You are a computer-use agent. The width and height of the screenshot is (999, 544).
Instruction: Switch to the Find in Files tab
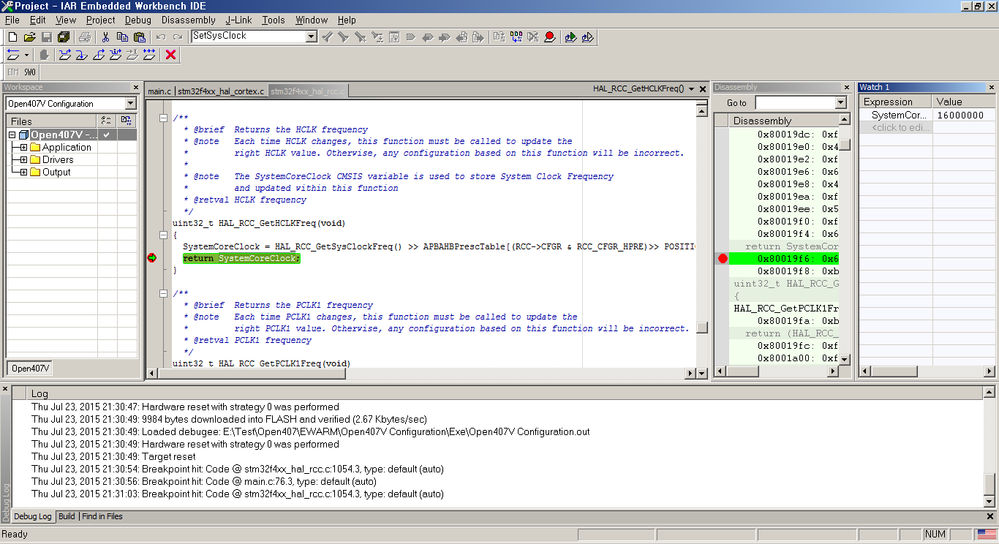(x=102, y=517)
